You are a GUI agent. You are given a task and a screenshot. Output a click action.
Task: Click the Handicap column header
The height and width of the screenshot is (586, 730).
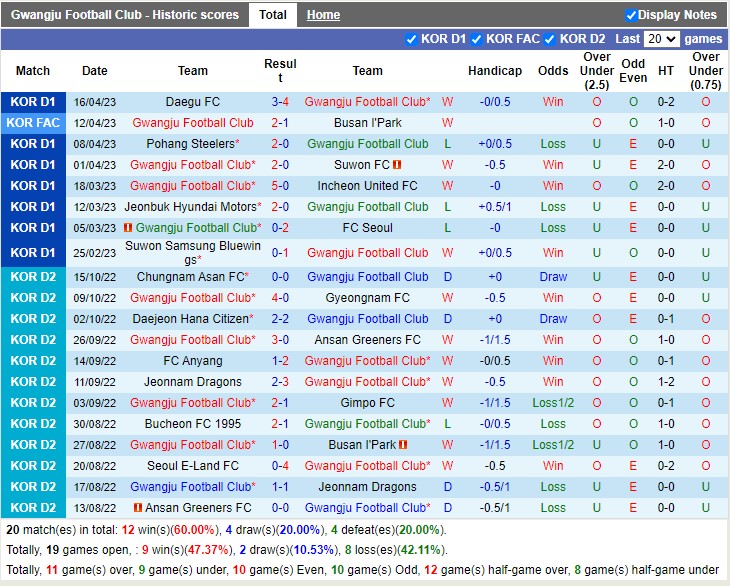click(495, 71)
